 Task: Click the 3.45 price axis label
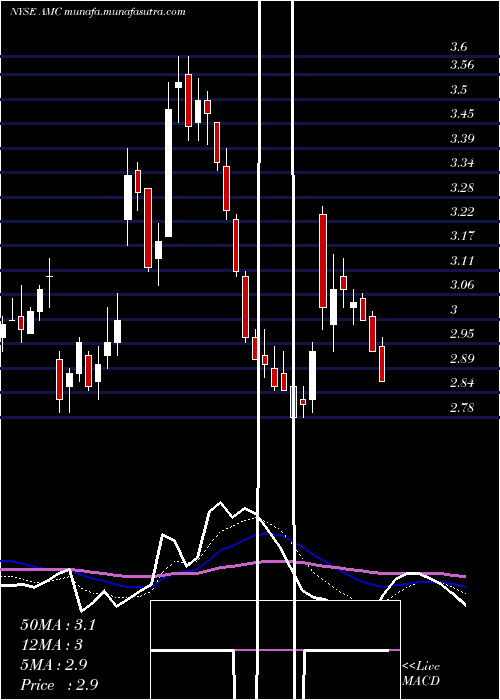[x=462, y=114]
